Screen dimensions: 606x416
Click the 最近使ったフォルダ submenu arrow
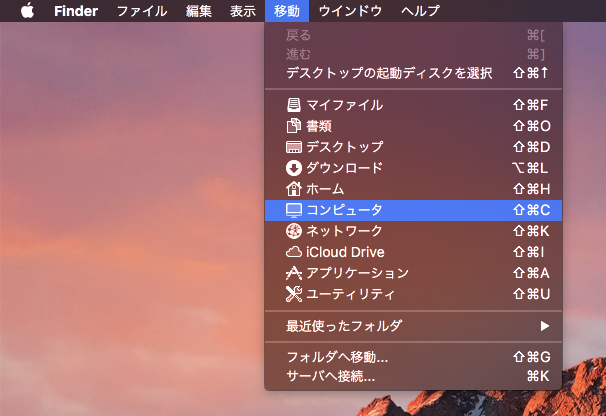[x=545, y=326]
